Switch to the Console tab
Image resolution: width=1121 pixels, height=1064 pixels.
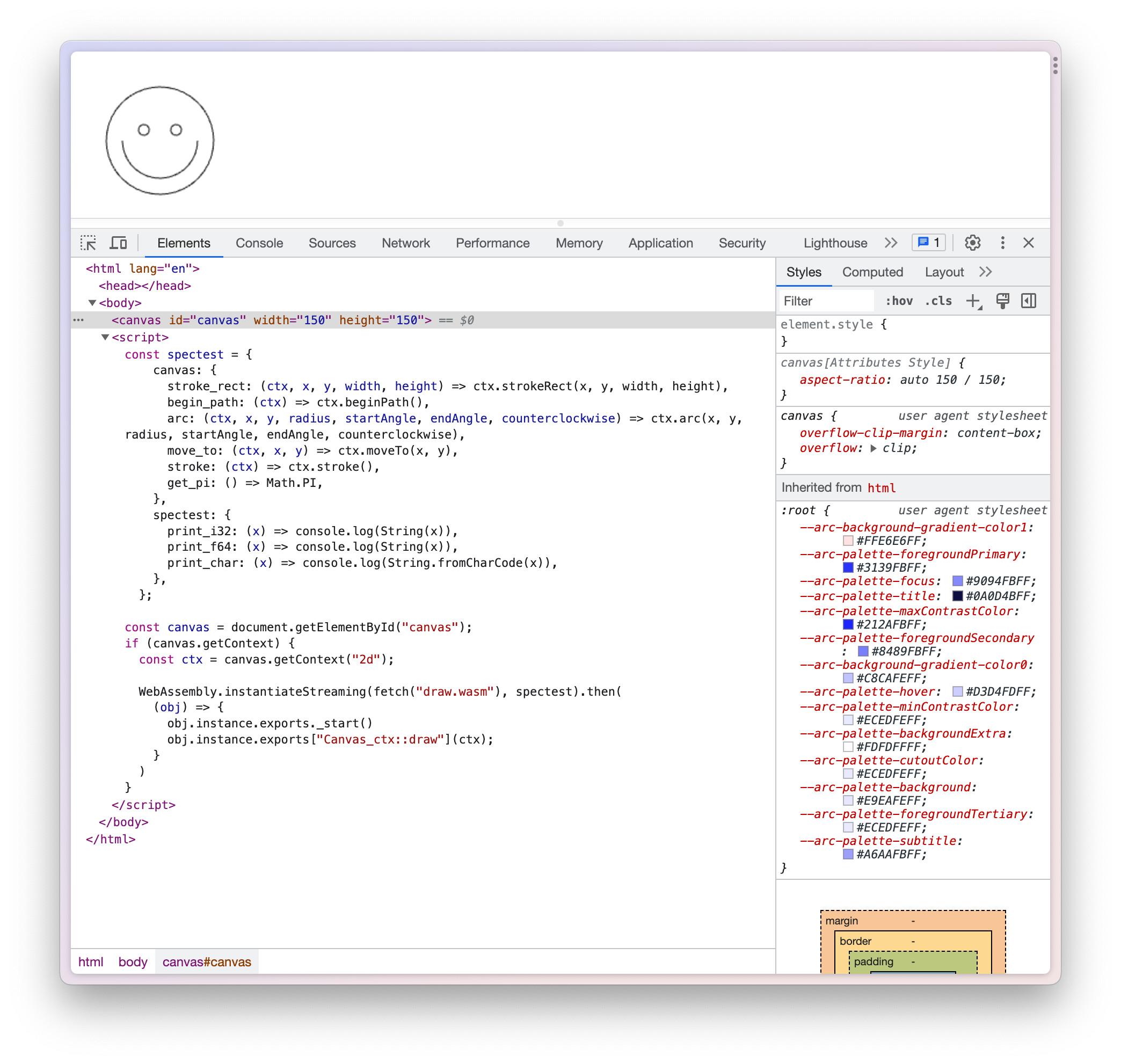(259, 243)
